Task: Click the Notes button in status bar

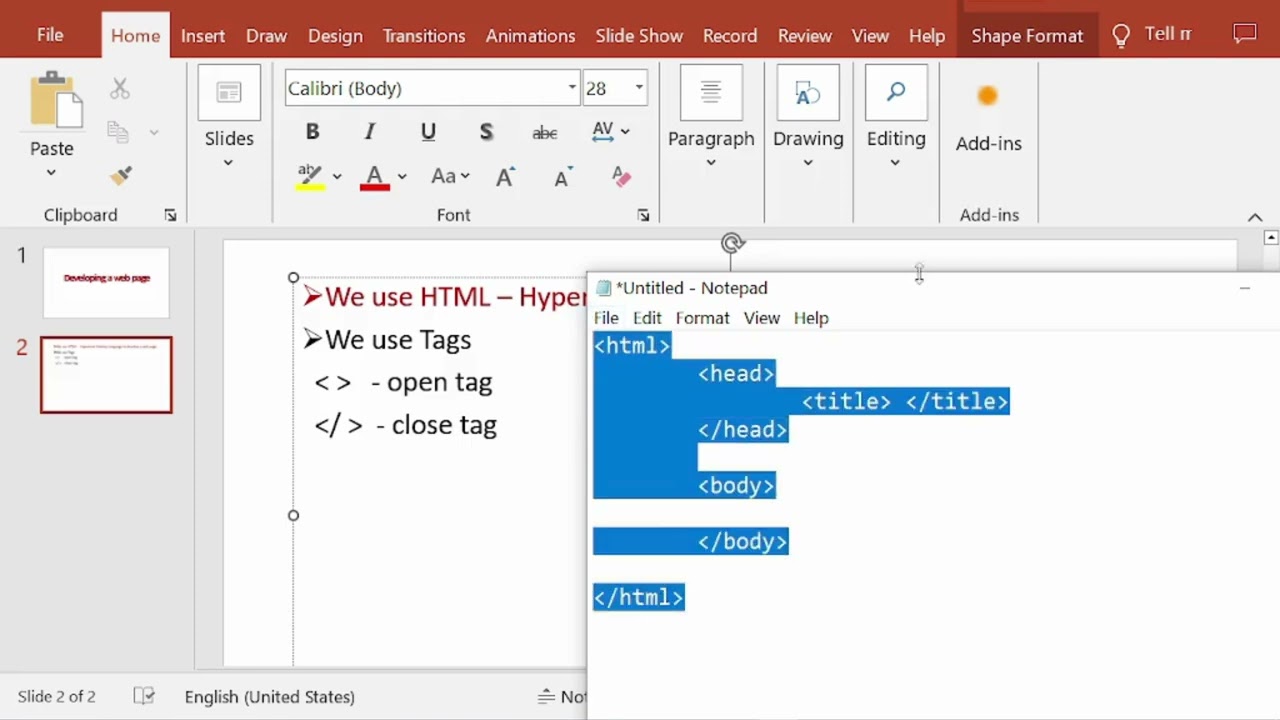Action: coord(562,697)
